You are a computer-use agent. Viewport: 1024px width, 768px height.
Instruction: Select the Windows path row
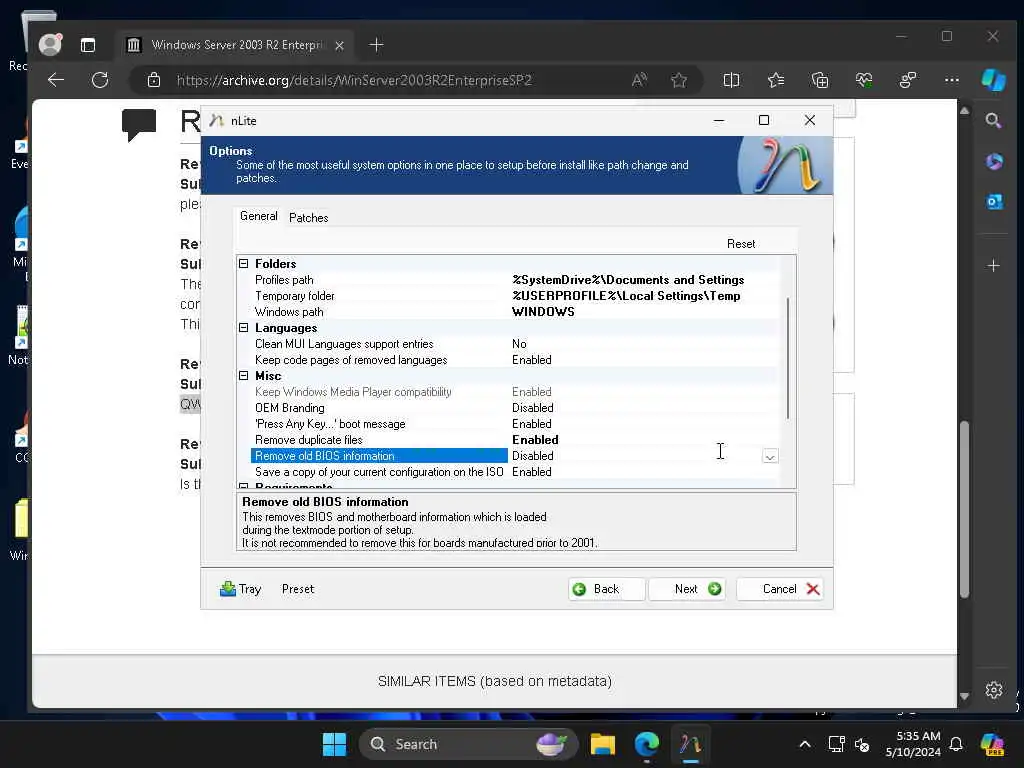(x=507, y=312)
